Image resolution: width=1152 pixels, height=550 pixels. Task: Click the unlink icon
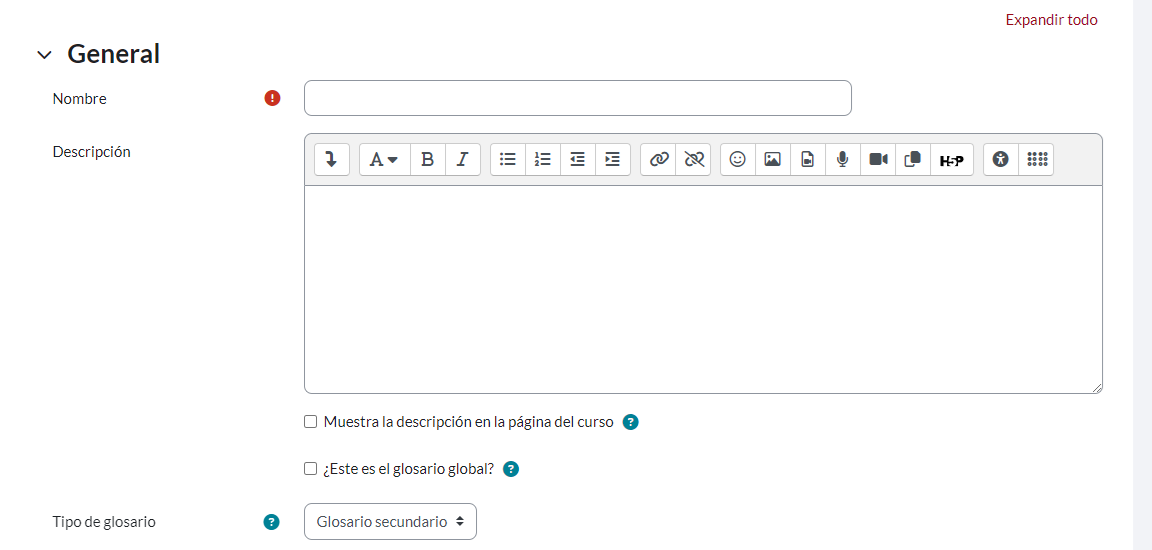pyautogui.click(x=693, y=159)
